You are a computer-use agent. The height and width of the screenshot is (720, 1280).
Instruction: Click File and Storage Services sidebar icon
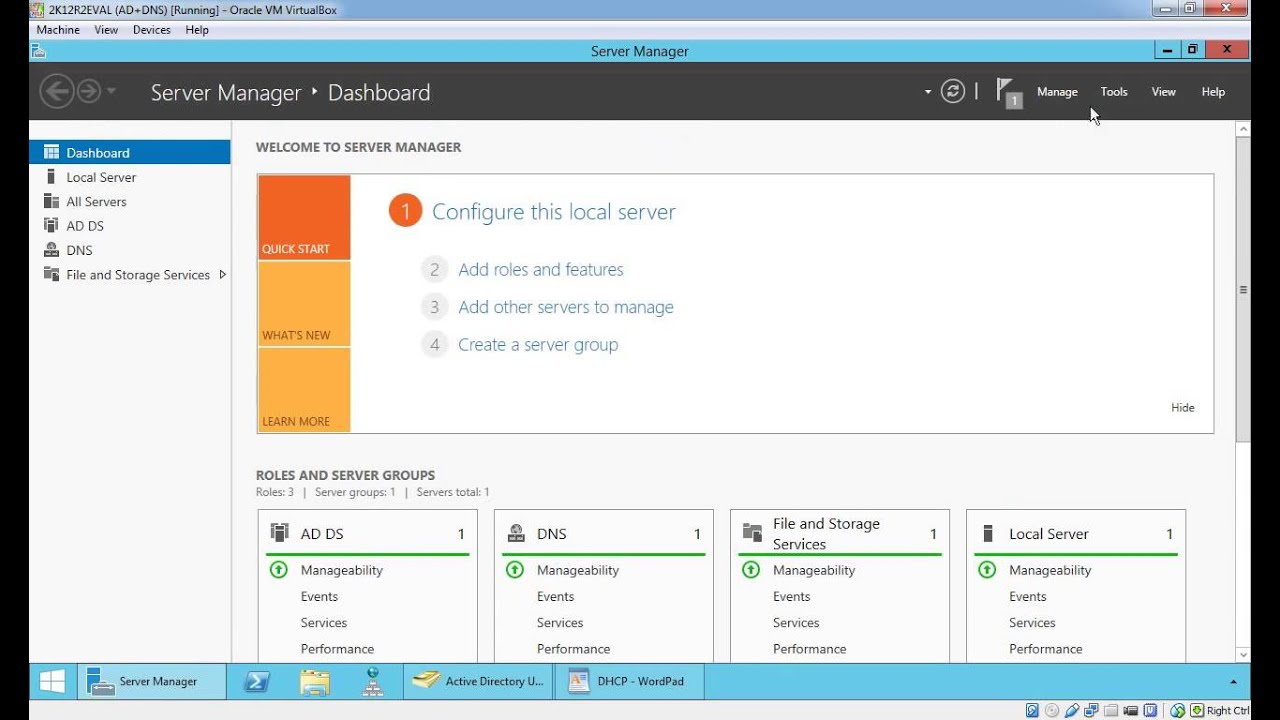pos(51,274)
